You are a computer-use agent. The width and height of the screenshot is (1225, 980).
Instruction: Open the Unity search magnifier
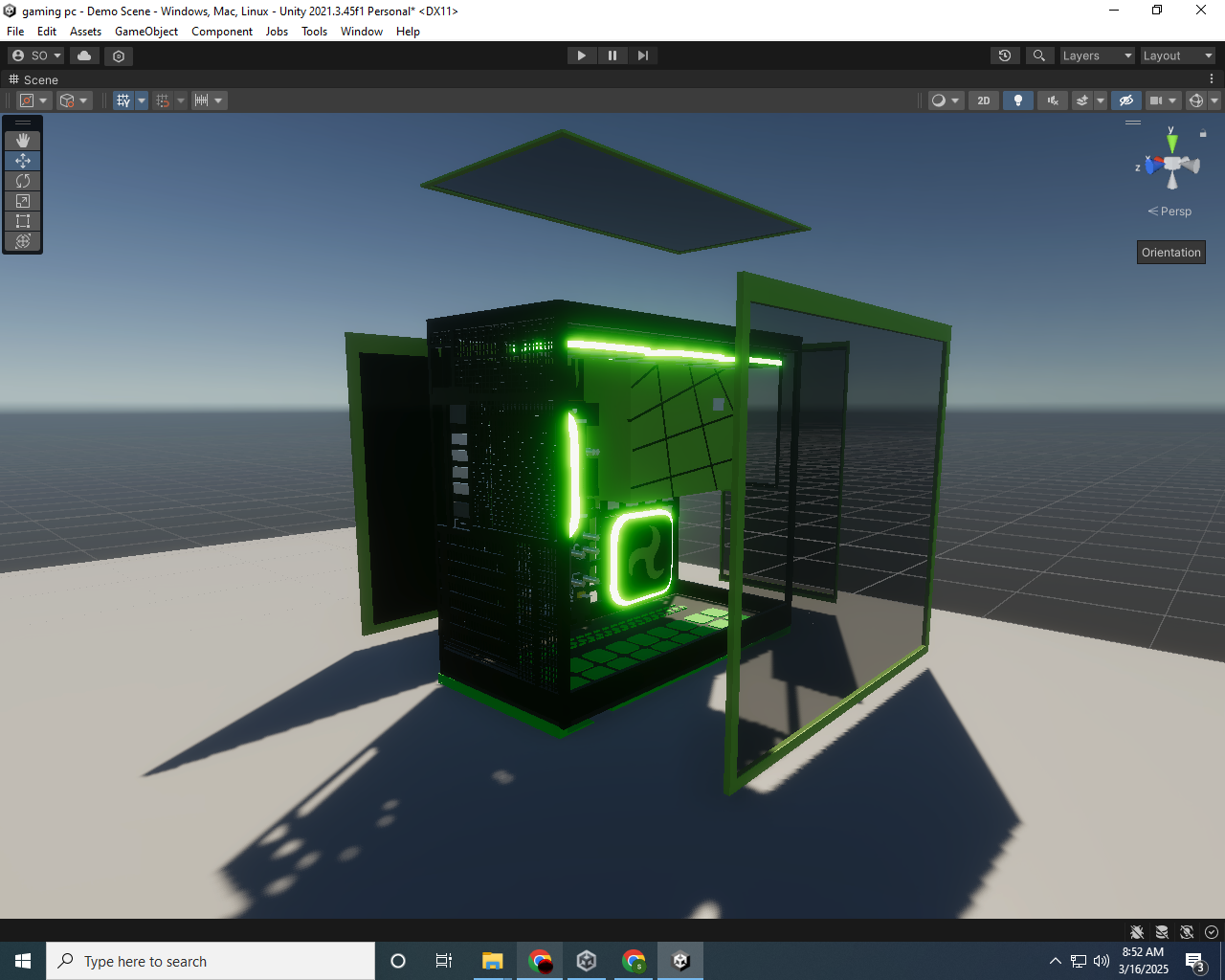click(1039, 56)
